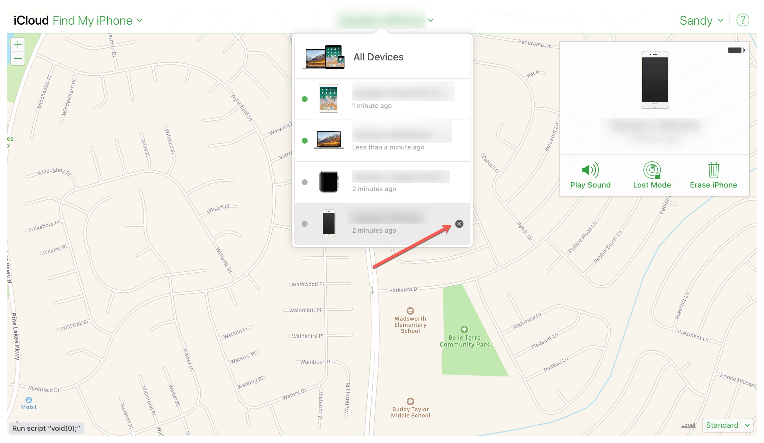Open the Sandy account menu
764x443 pixels.
pyautogui.click(x=701, y=20)
